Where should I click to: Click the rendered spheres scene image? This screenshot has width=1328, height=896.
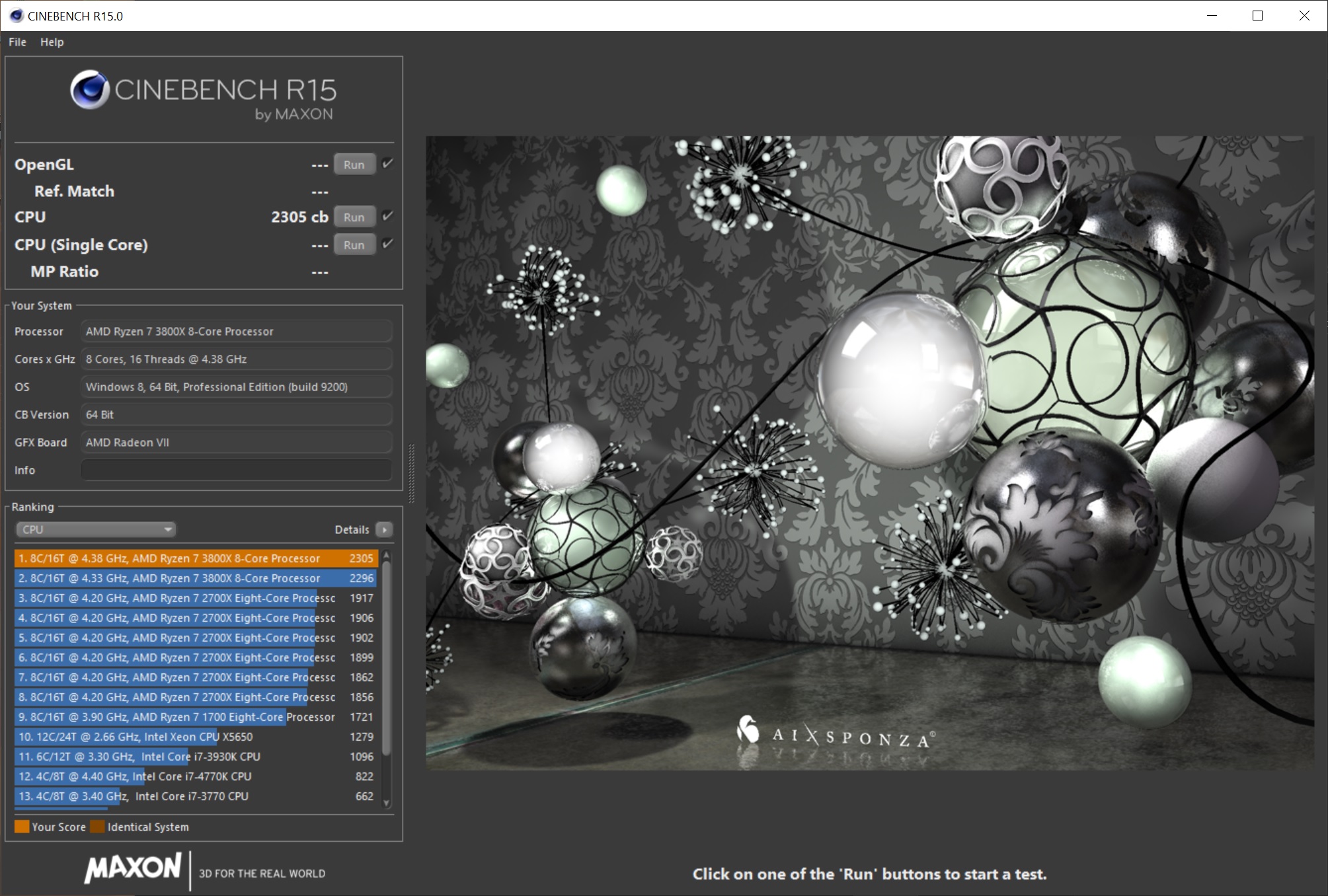coord(870,453)
